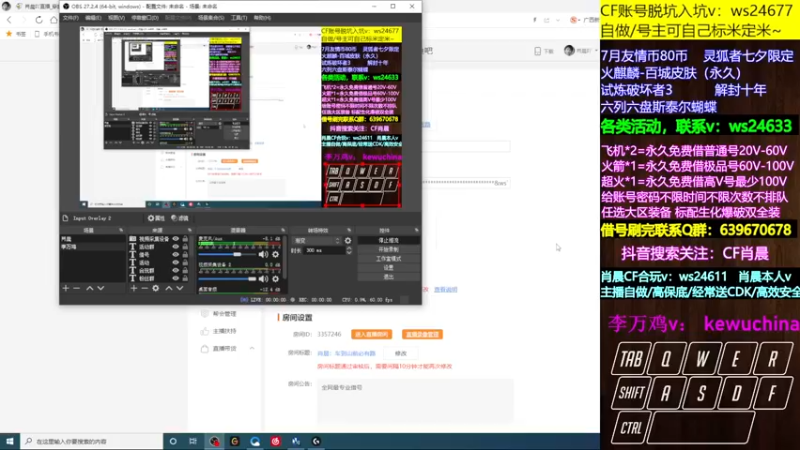The width and height of the screenshot is (800, 450).
Task: Open user account dropdown in browser page
Action: 581,51
